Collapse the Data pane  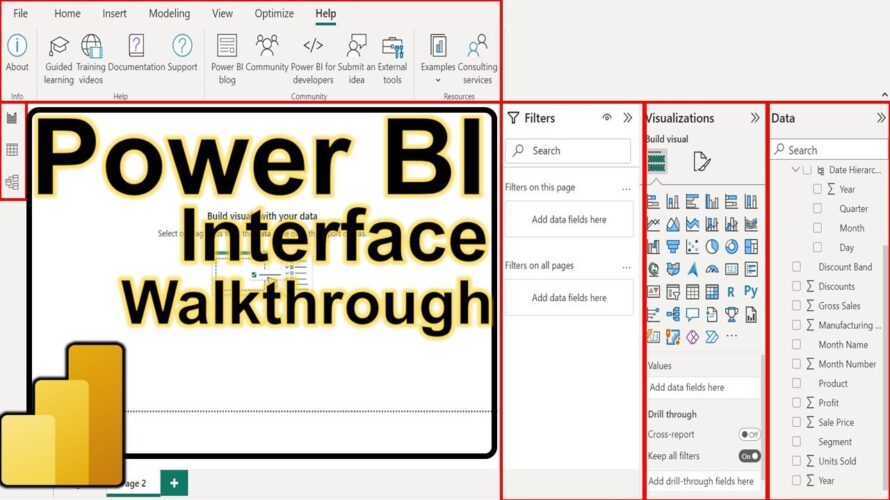pyautogui.click(x=880, y=117)
